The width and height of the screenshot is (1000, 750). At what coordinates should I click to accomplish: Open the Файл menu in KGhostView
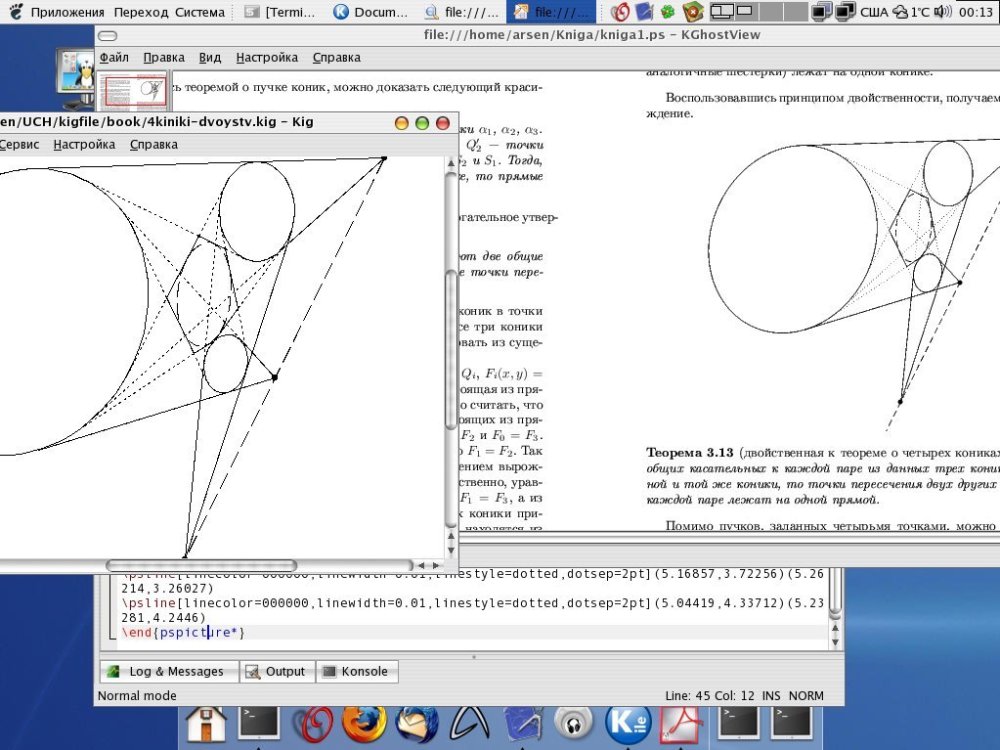click(114, 57)
